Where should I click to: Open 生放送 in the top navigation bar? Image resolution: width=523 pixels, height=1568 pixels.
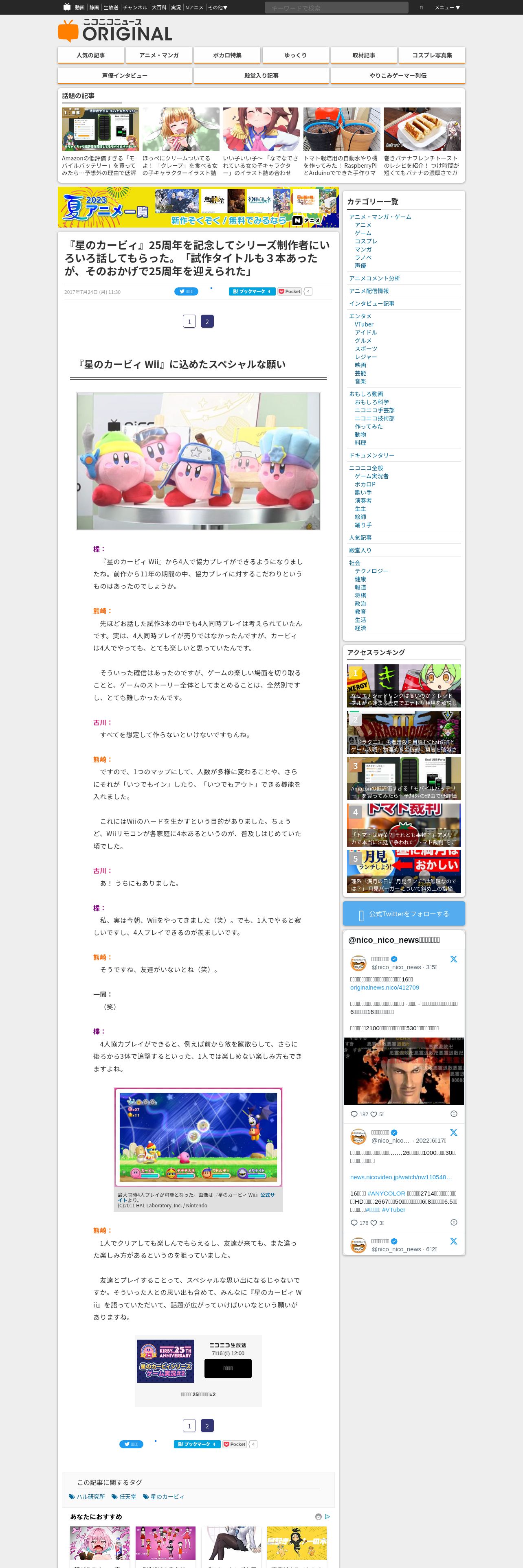tap(111, 7)
